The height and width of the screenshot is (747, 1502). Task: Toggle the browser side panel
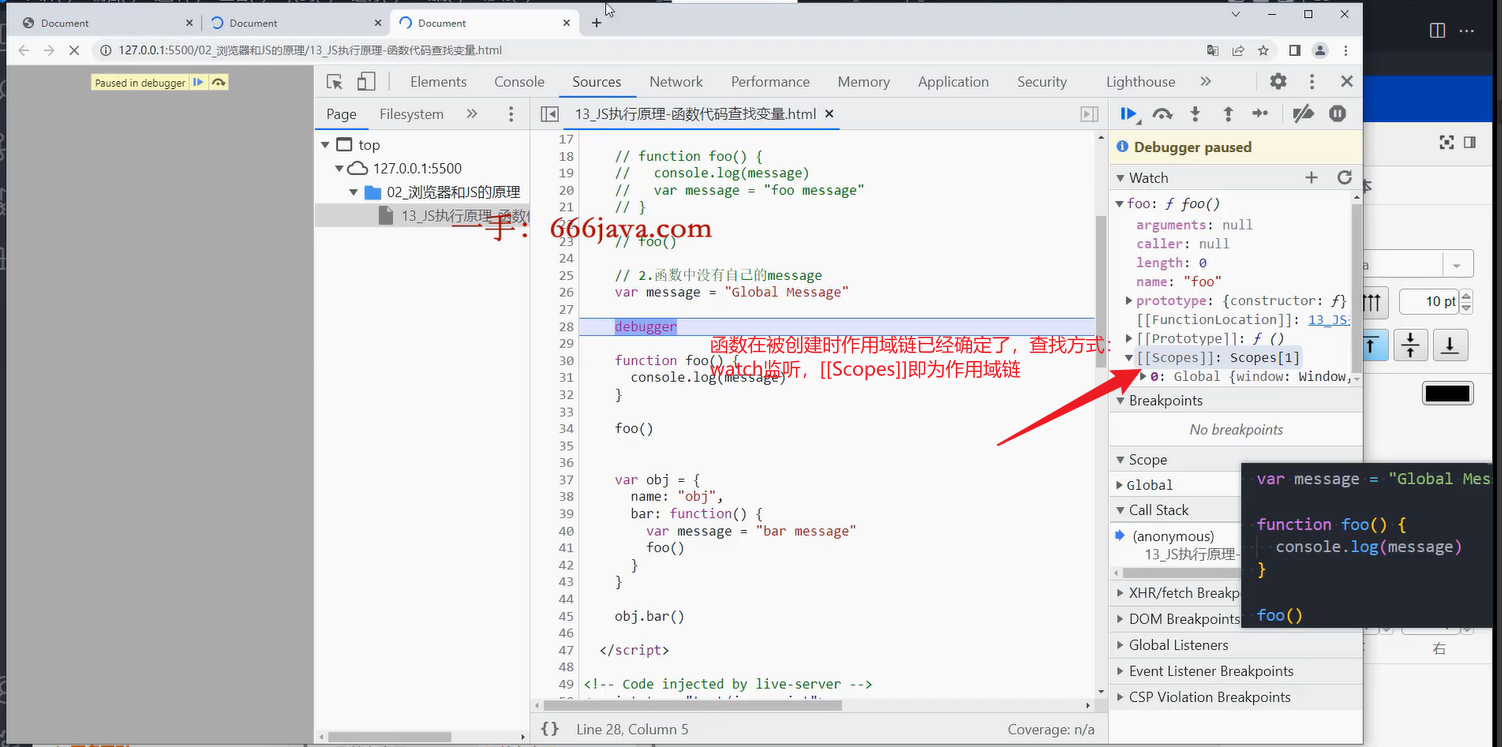pyautogui.click(x=1294, y=50)
